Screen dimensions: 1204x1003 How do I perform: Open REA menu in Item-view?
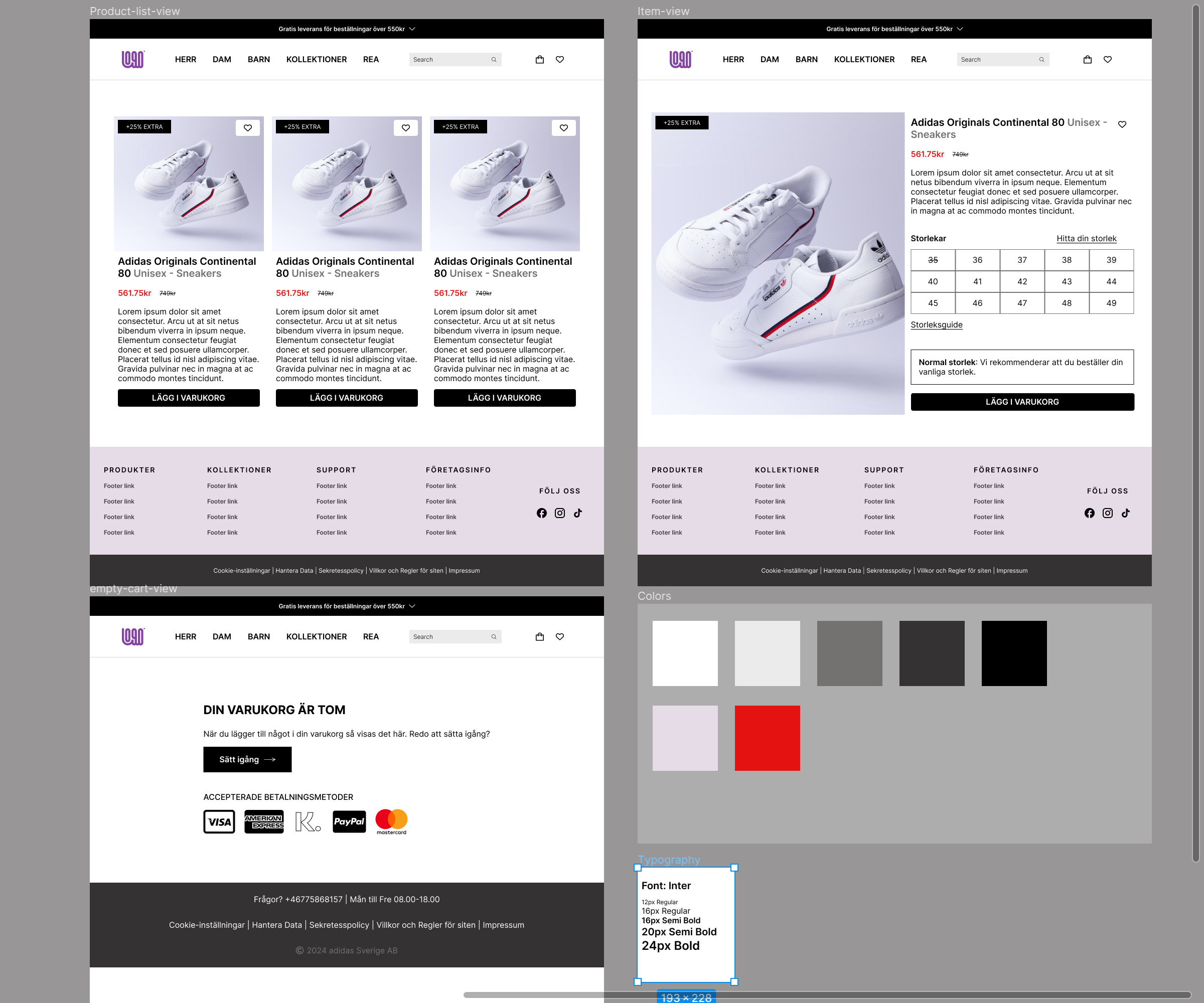919,59
